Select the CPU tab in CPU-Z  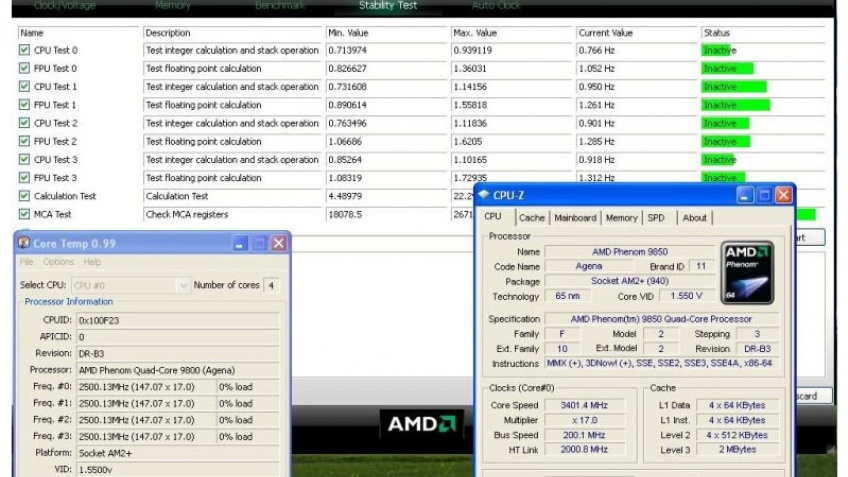click(493, 216)
